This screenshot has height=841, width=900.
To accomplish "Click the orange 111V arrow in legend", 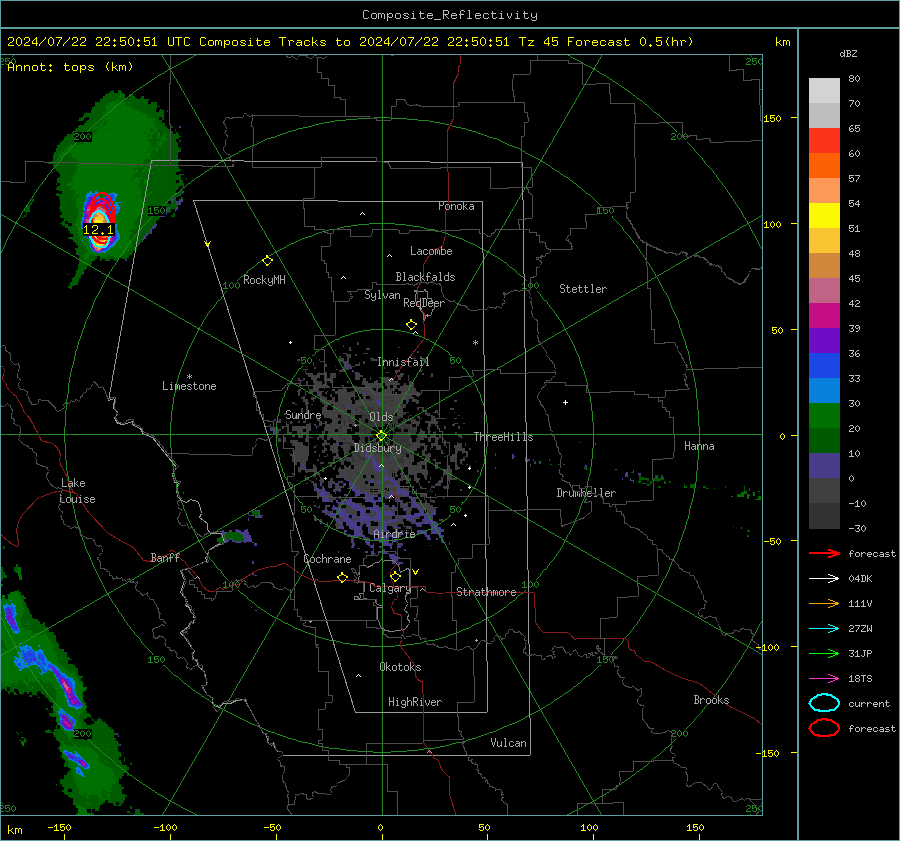I will tap(824, 603).
